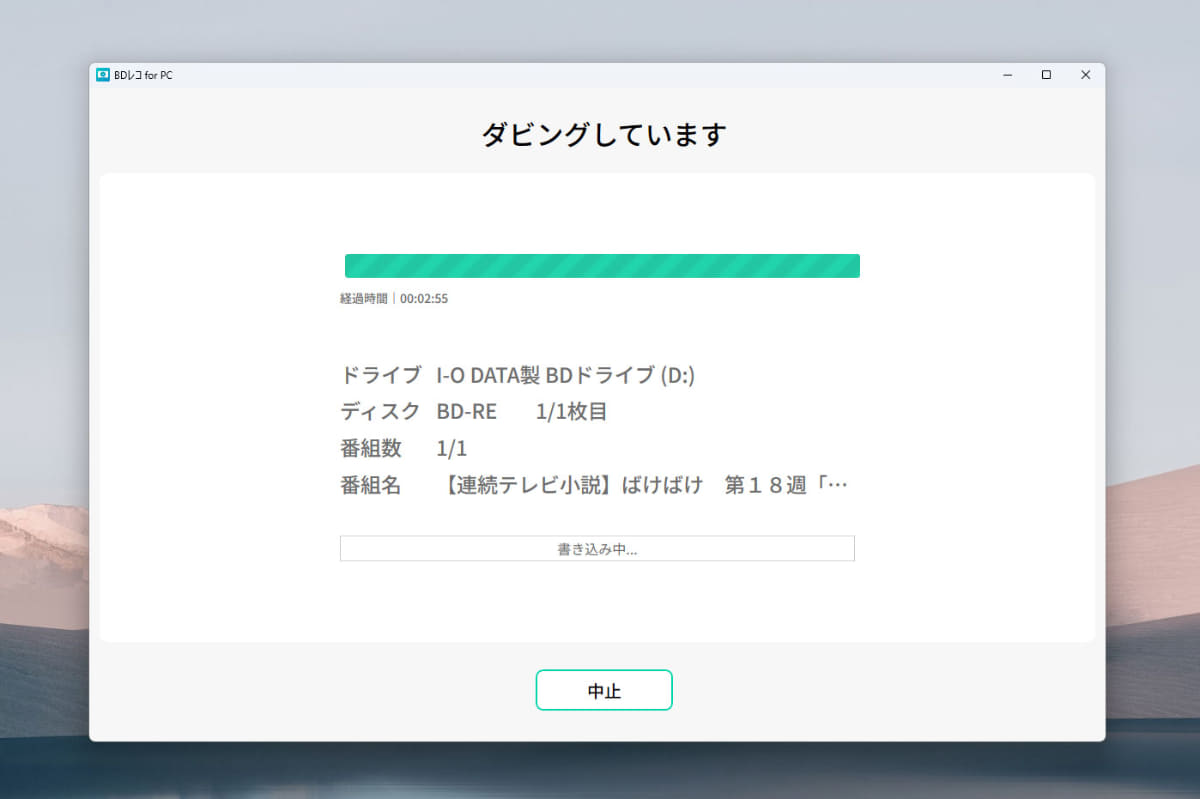Click the 経過時間 elapsed time label
The width and height of the screenshot is (1200, 799).
tap(364, 297)
